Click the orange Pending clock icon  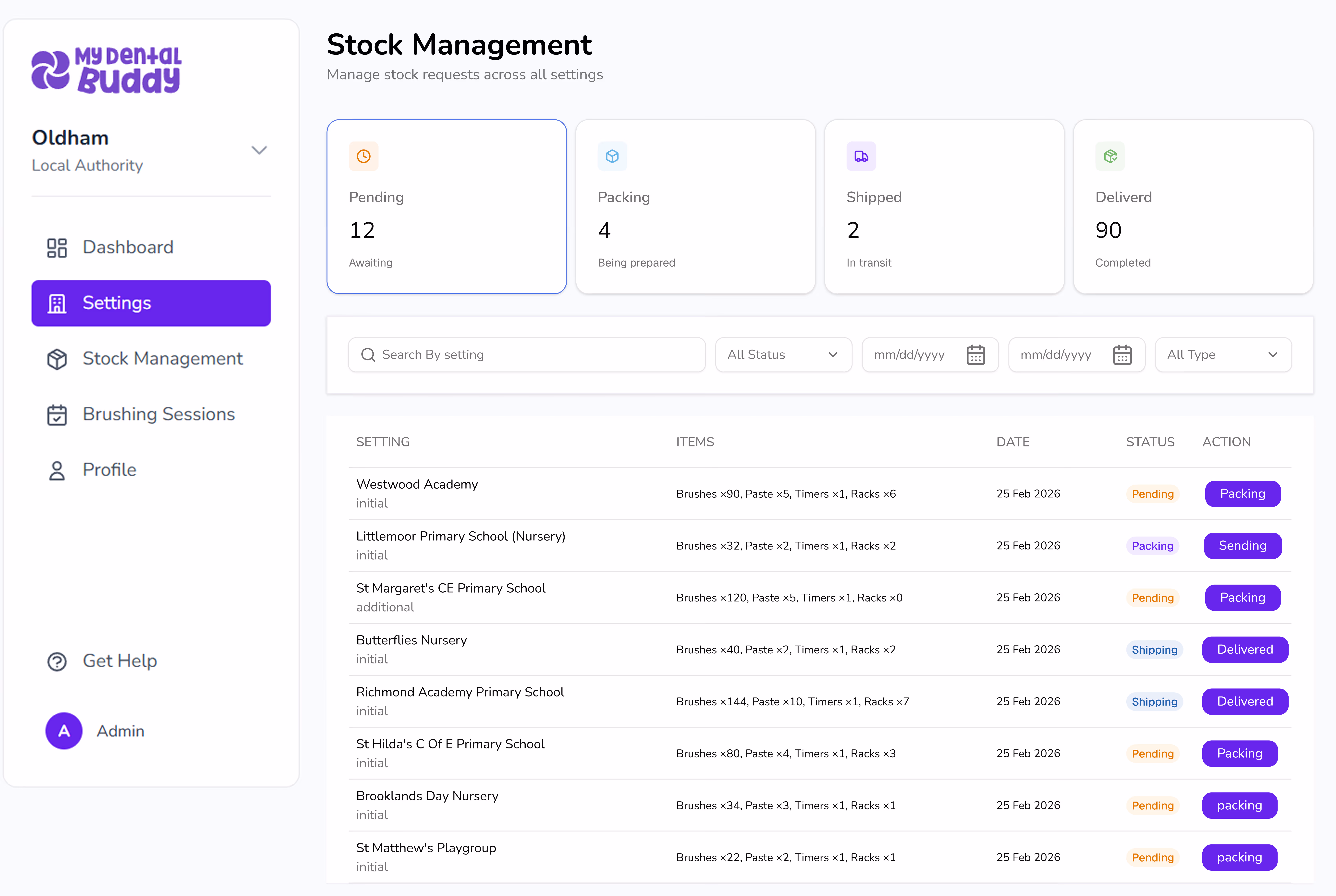363,156
